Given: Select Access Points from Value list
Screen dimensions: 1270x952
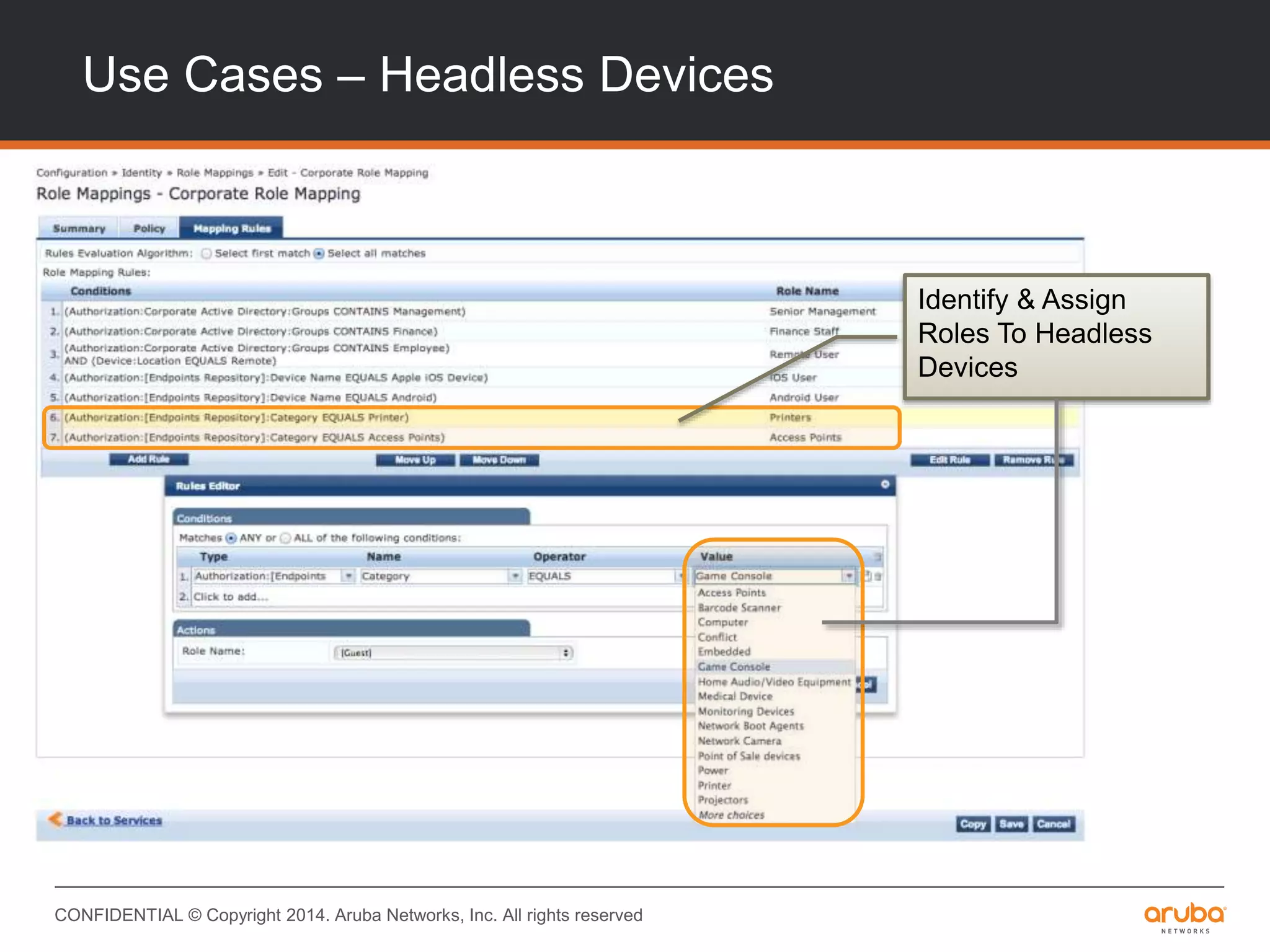Looking at the screenshot, I should coord(732,593).
